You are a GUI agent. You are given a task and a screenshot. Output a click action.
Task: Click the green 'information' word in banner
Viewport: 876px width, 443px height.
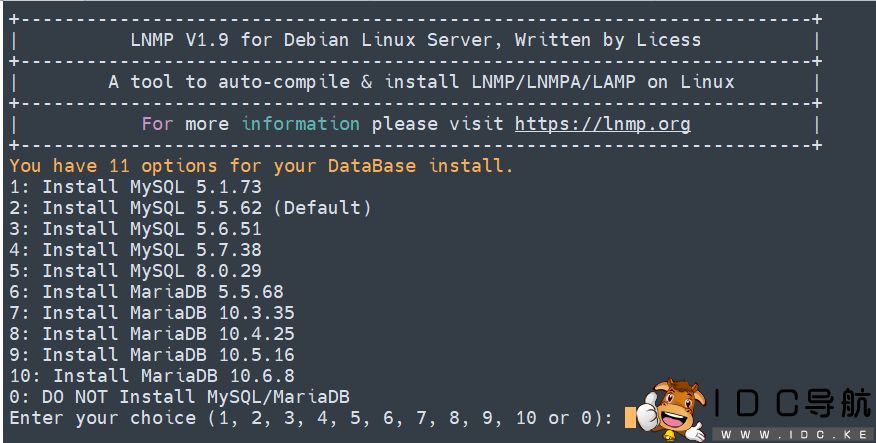click(x=300, y=125)
